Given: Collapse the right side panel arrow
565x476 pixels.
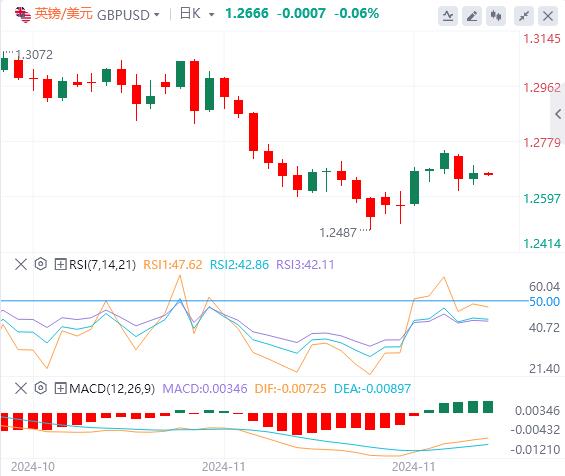Looking at the screenshot, I should point(558,114).
